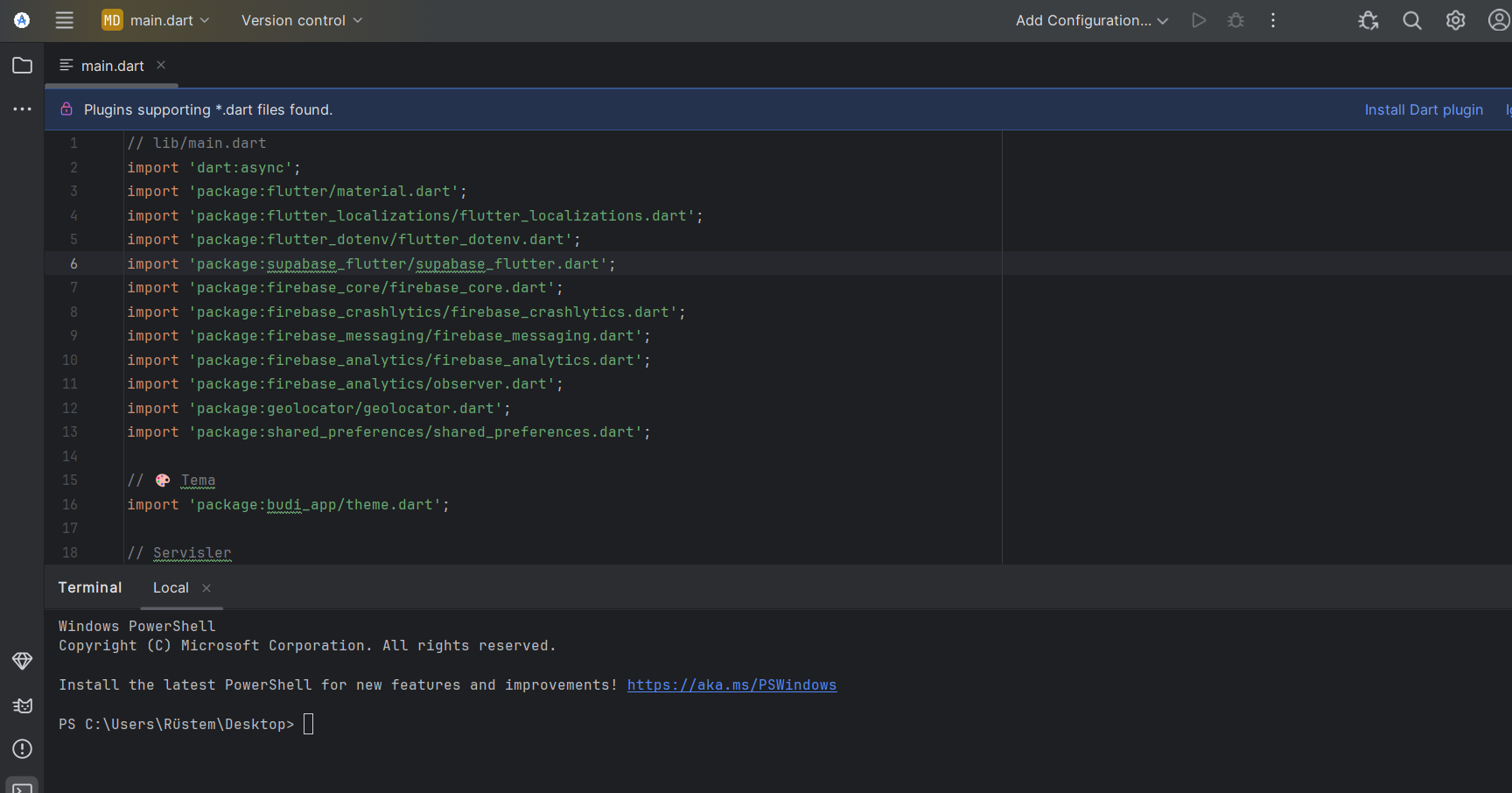The image size is (1512, 793).
Task: Click the Run play icon
Action: point(1199,20)
